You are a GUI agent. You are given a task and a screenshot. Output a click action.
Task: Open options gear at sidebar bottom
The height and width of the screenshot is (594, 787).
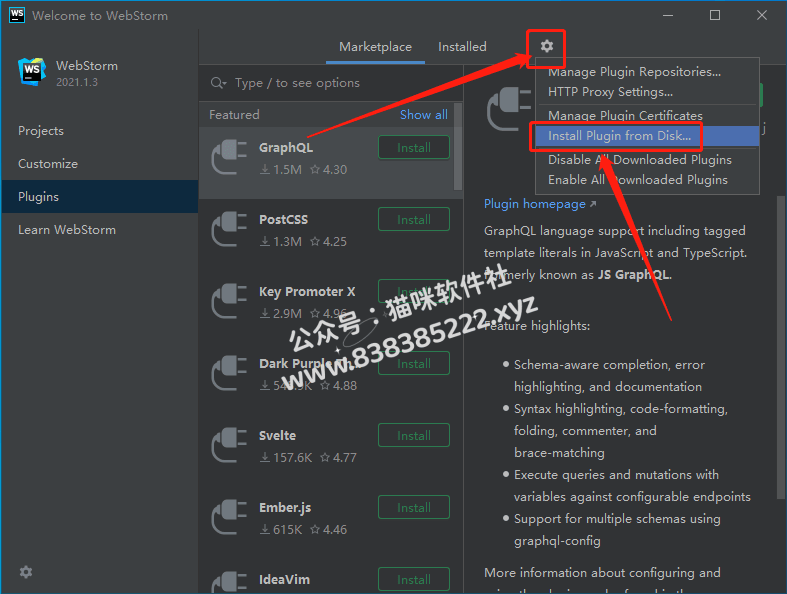coord(26,572)
